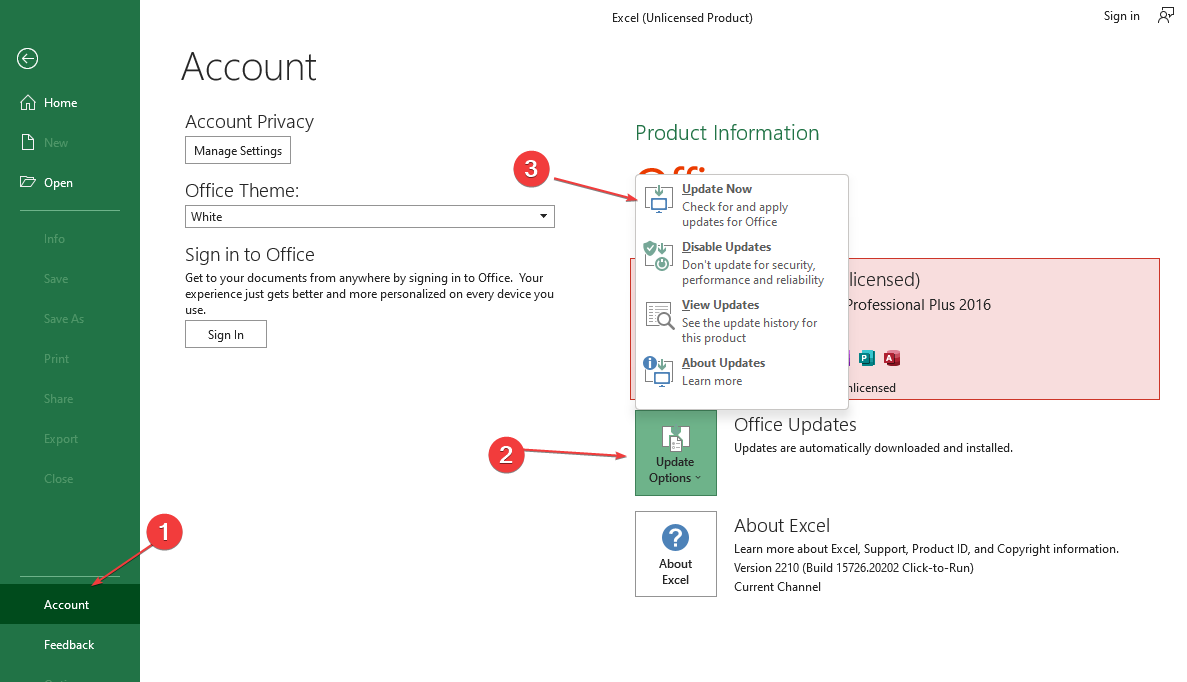Select Save in the sidebar
1187x682 pixels.
coord(70,279)
